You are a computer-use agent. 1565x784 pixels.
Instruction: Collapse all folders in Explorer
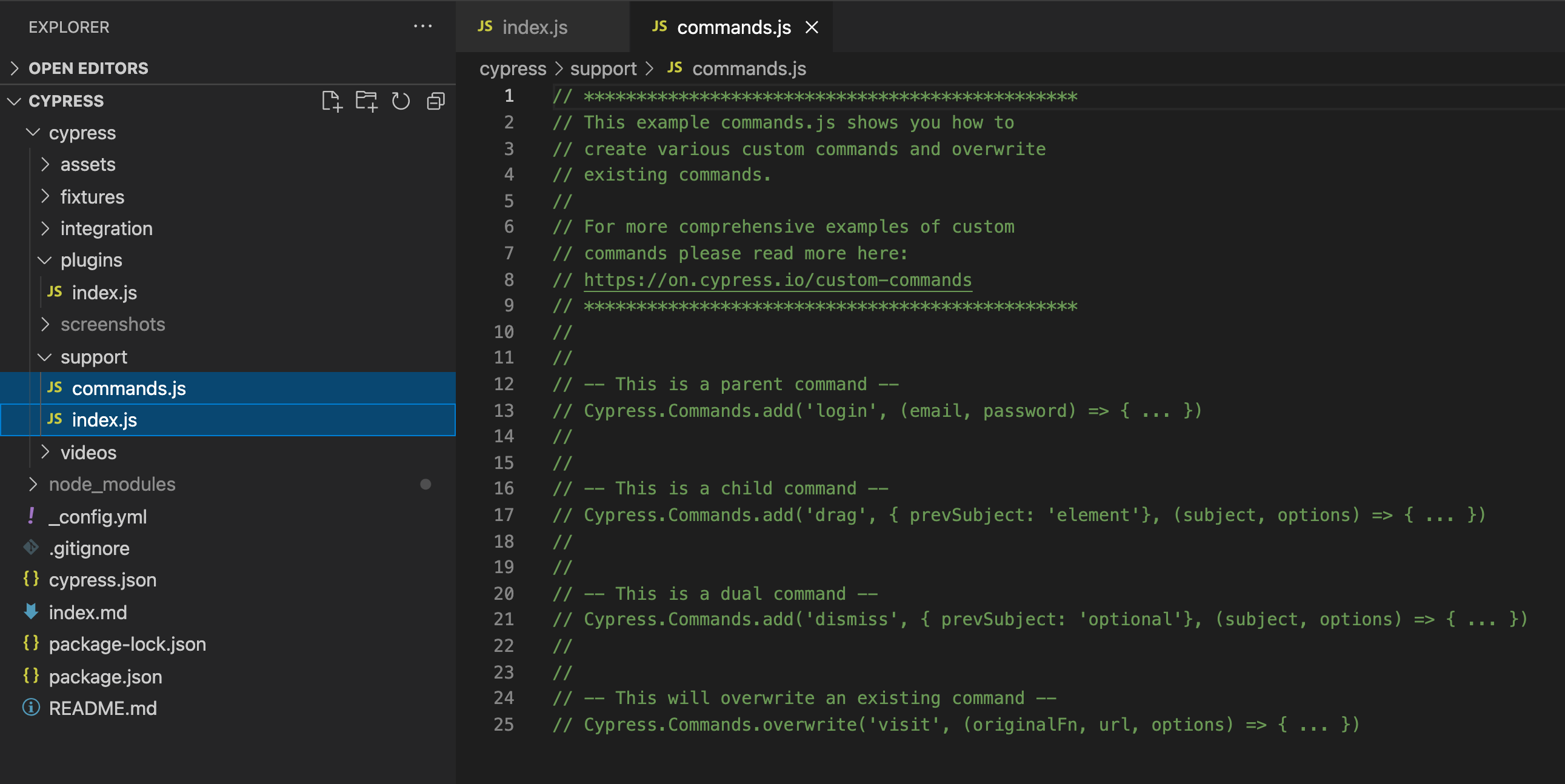click(436, 101)
